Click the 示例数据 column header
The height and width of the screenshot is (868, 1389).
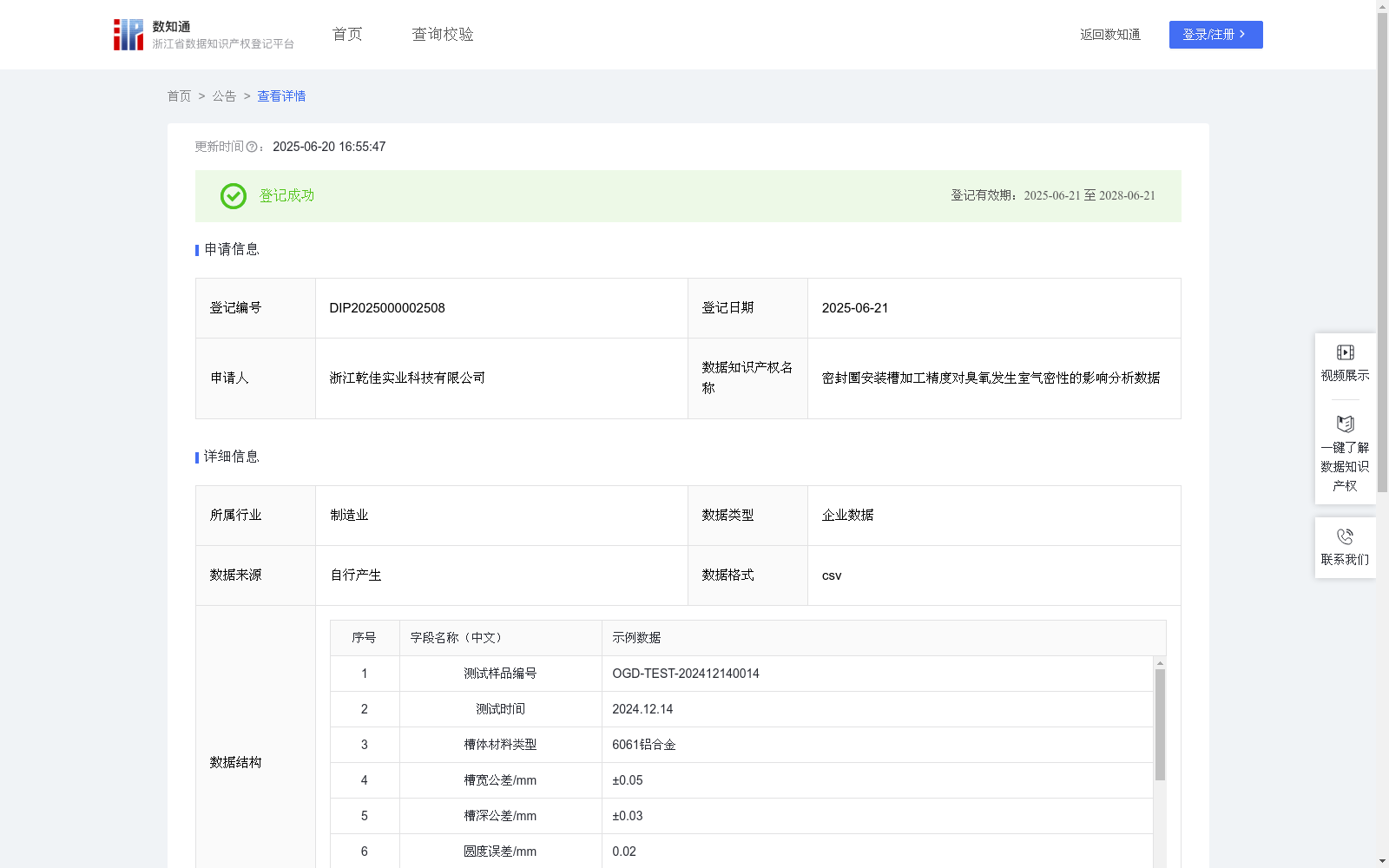[x=636, y=638]
